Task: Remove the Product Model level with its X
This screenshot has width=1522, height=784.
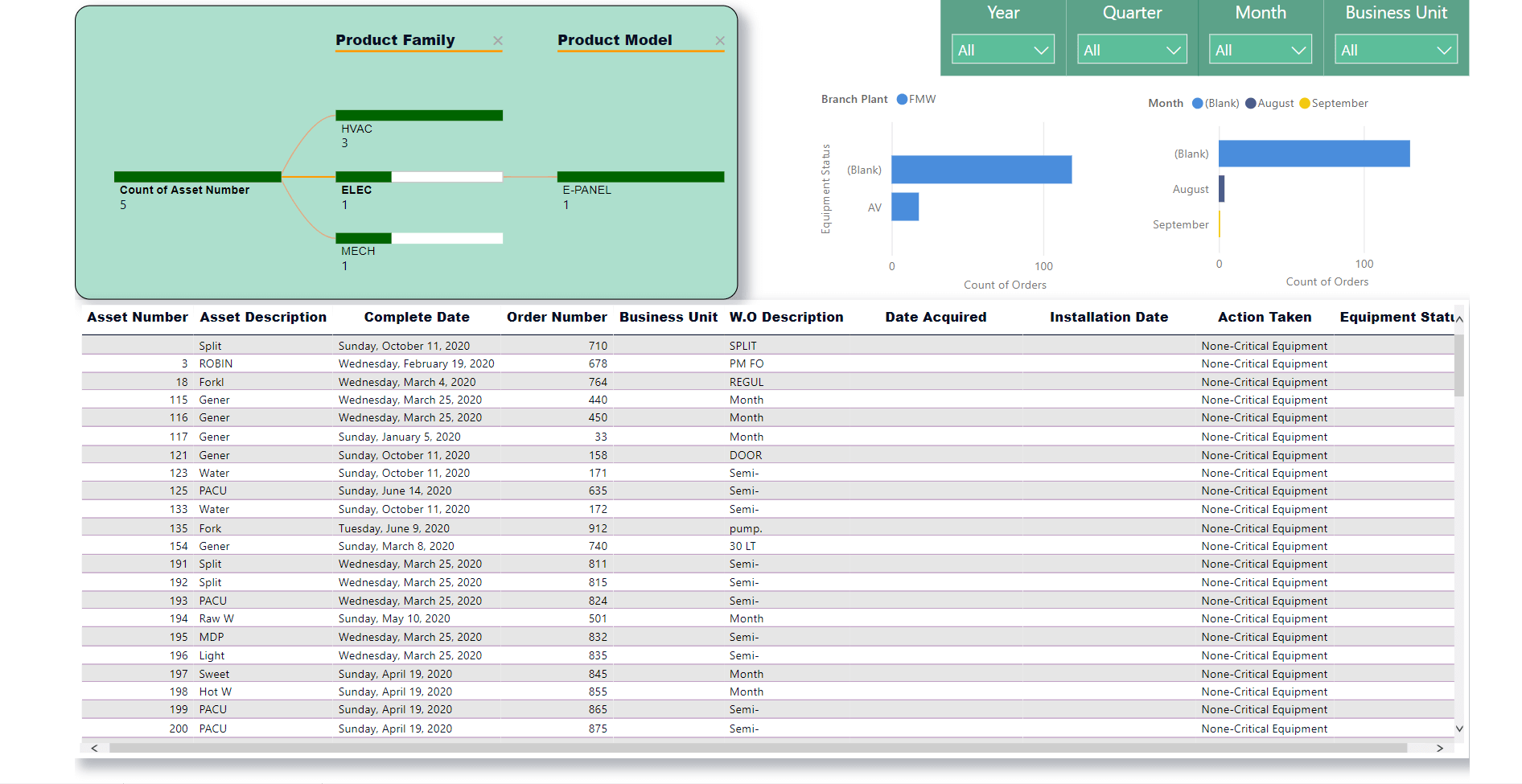Action: click(x=720, y=40)
